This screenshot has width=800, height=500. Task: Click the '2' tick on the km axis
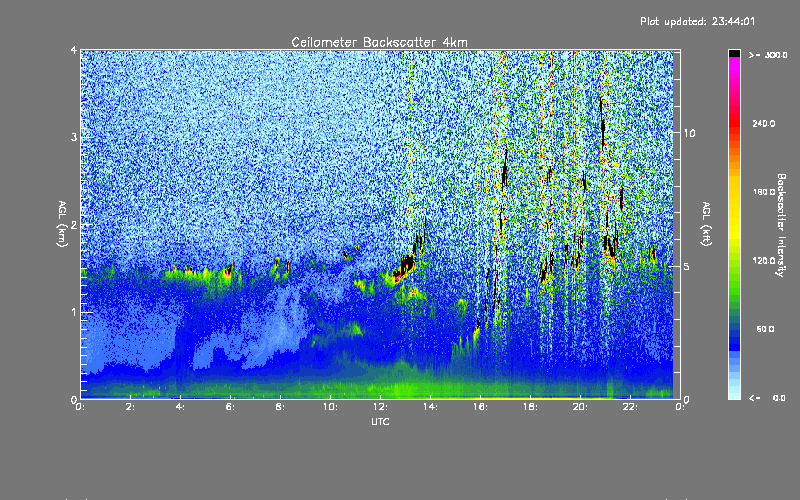(x=74, y=225)
